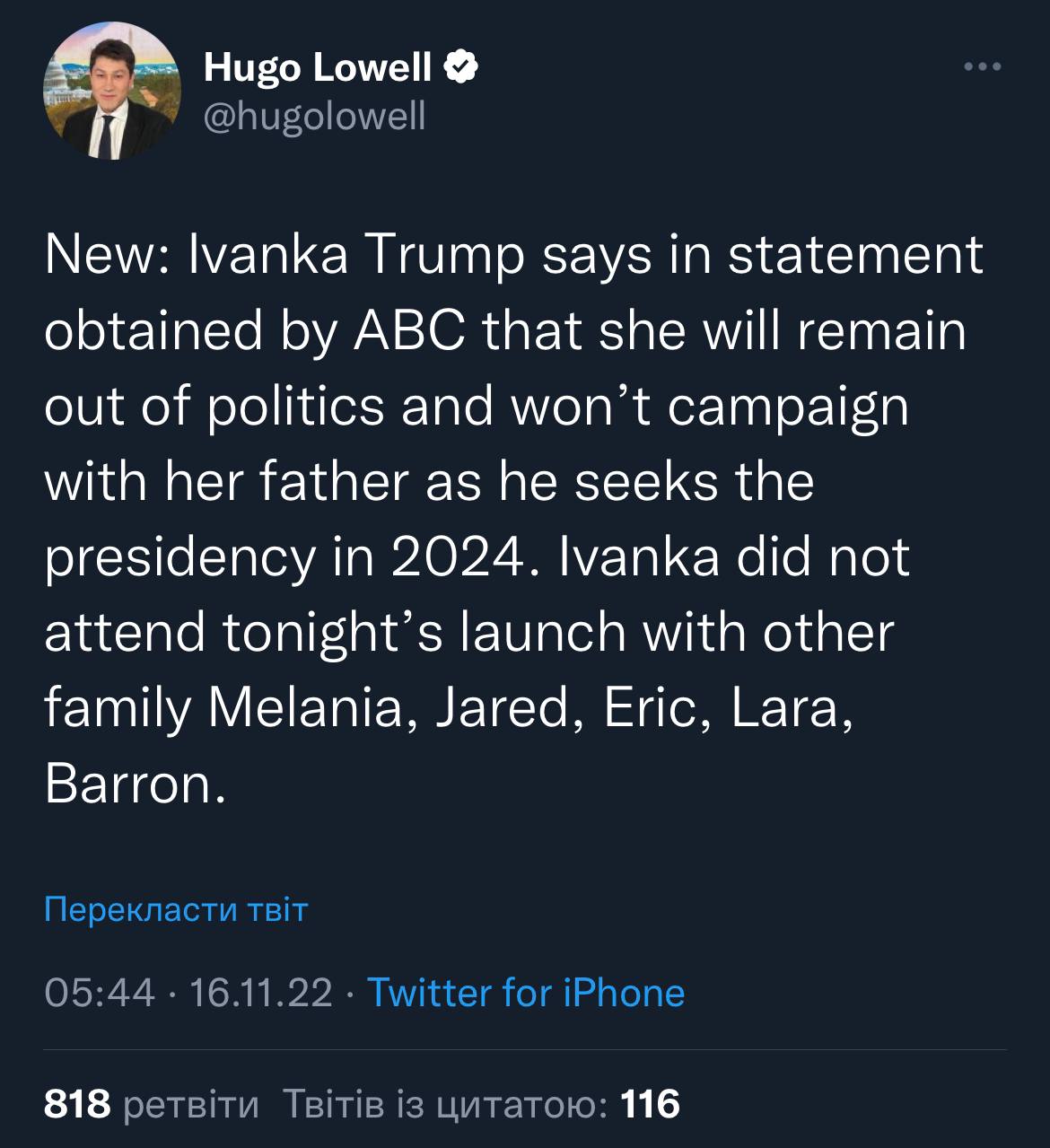Viewport: 1050px width, 1148px height.
Task: Click the Hugo Lowell display name
Action: 318,67
